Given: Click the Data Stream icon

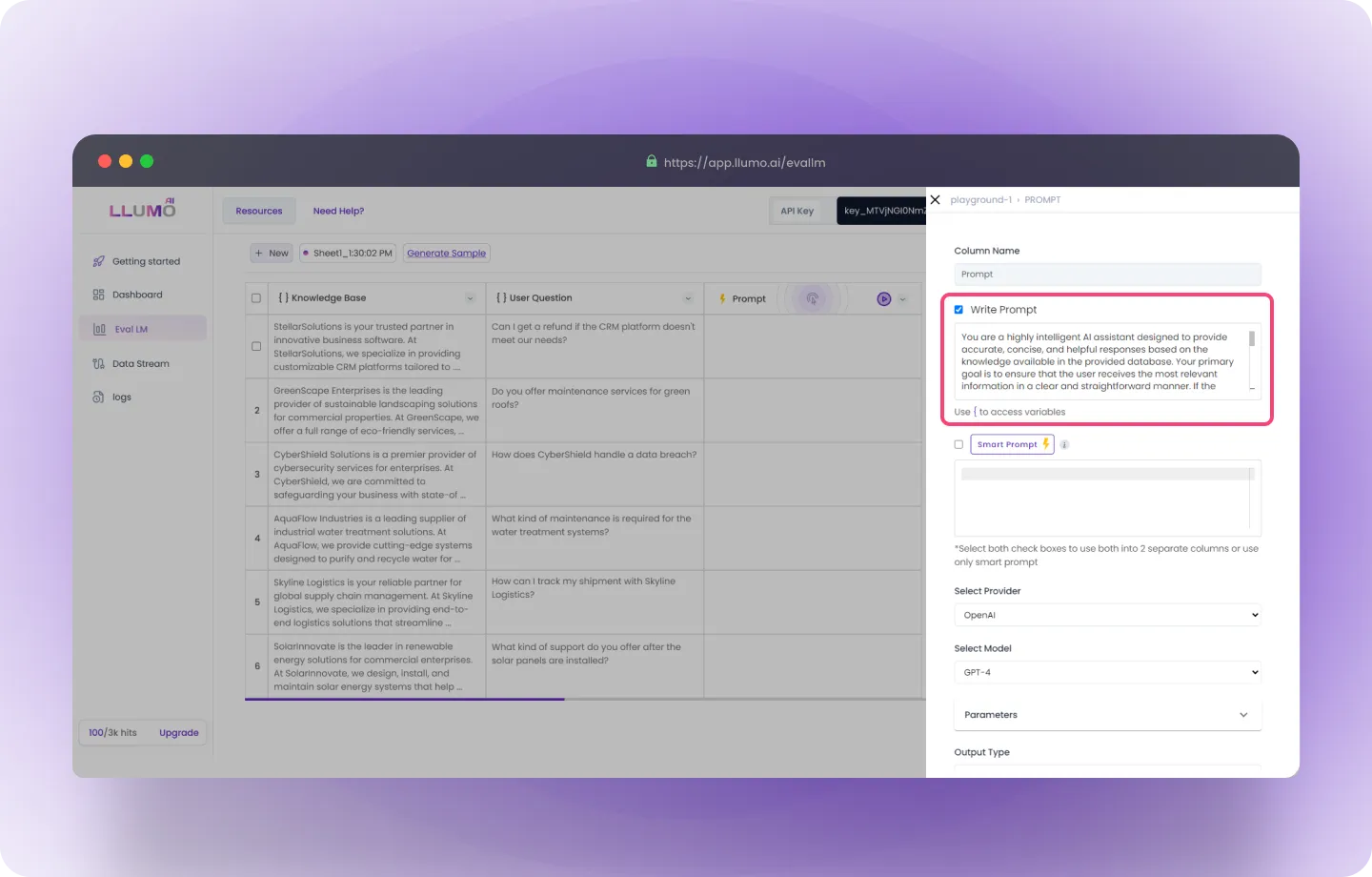Looking at the screenshot, I should click(98, 363).
